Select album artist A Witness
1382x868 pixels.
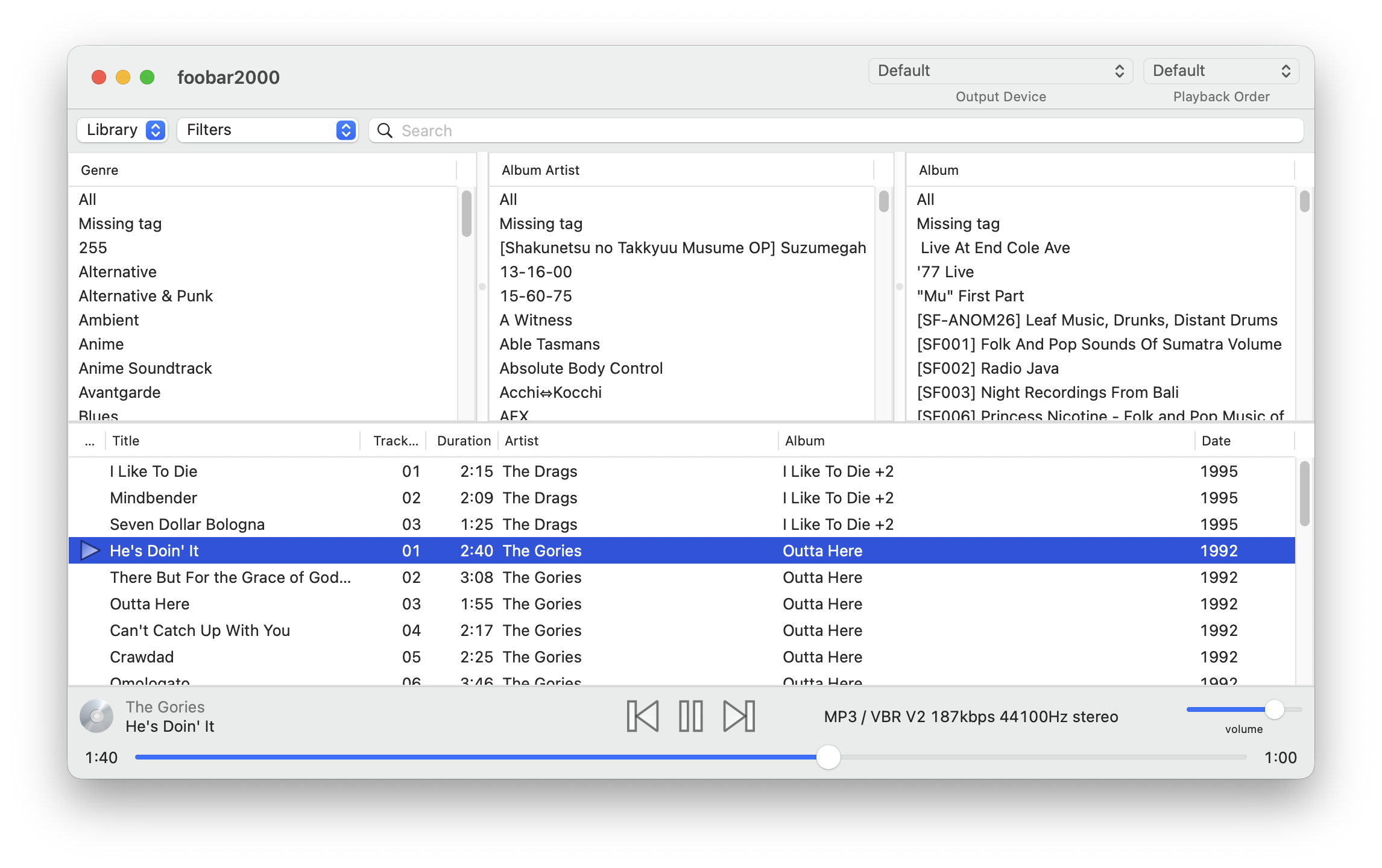tap(682, 320)
